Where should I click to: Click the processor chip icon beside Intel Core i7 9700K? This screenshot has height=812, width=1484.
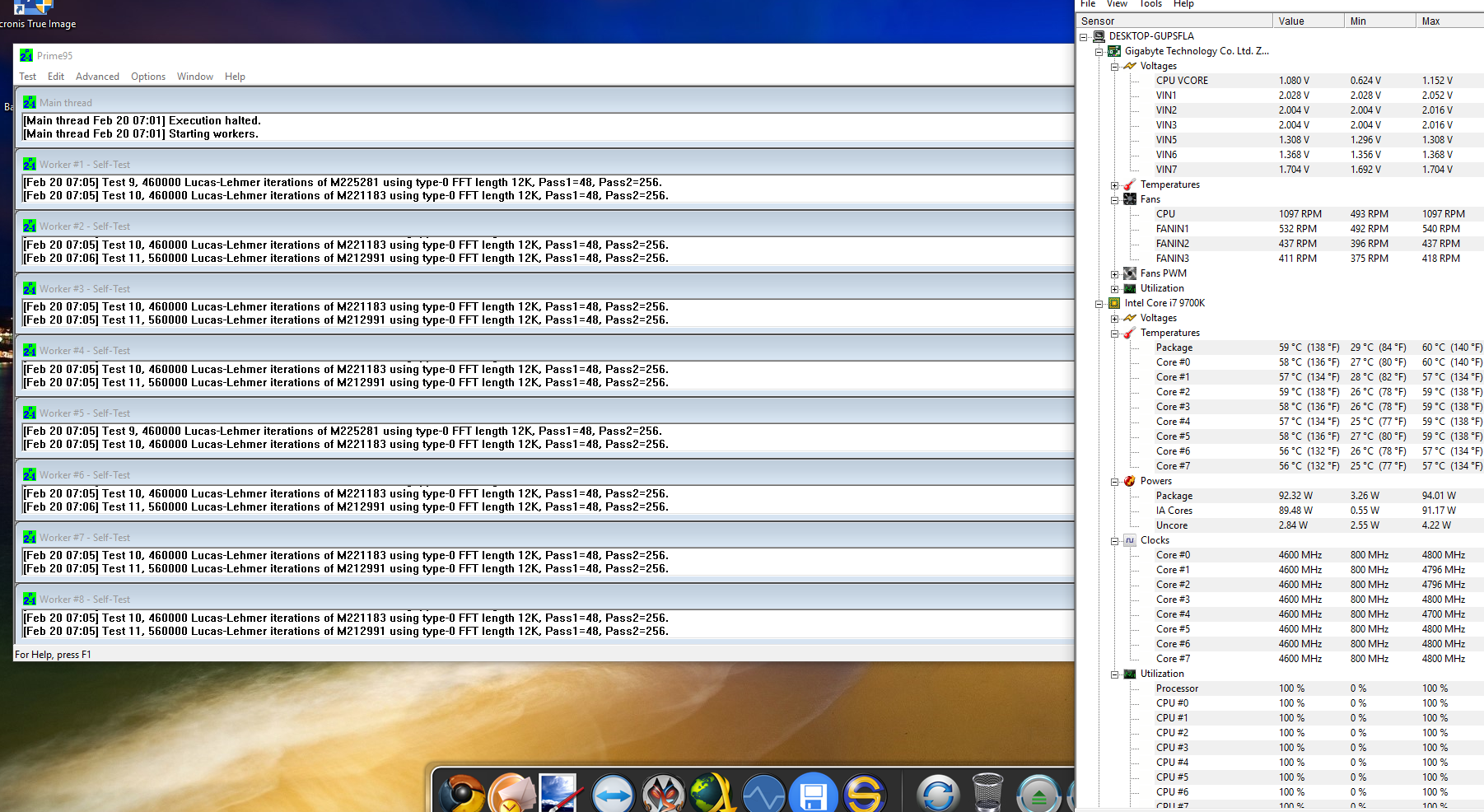(1114, 303)
